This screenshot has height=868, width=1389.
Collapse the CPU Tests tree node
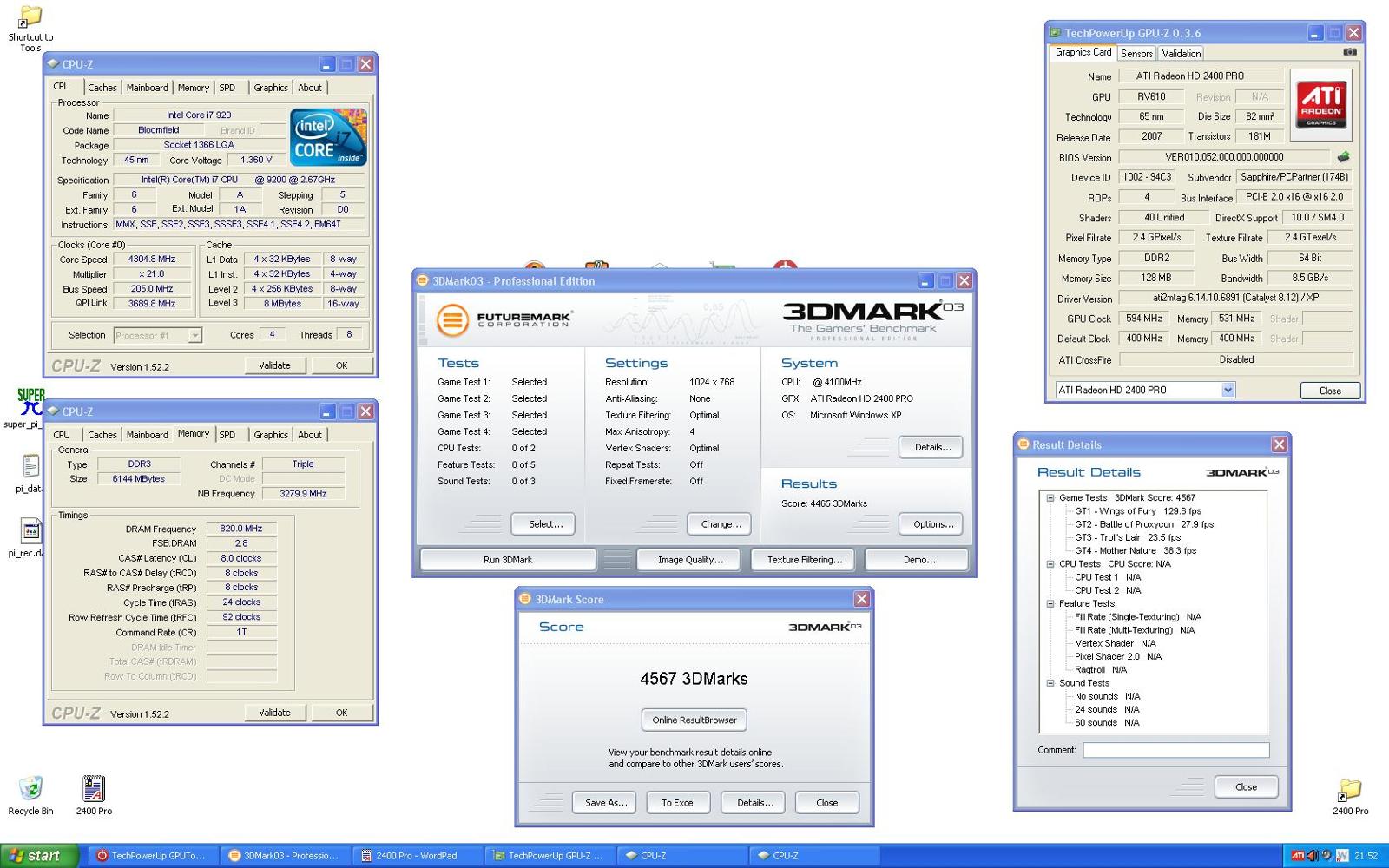click(x=1050, y=564)
